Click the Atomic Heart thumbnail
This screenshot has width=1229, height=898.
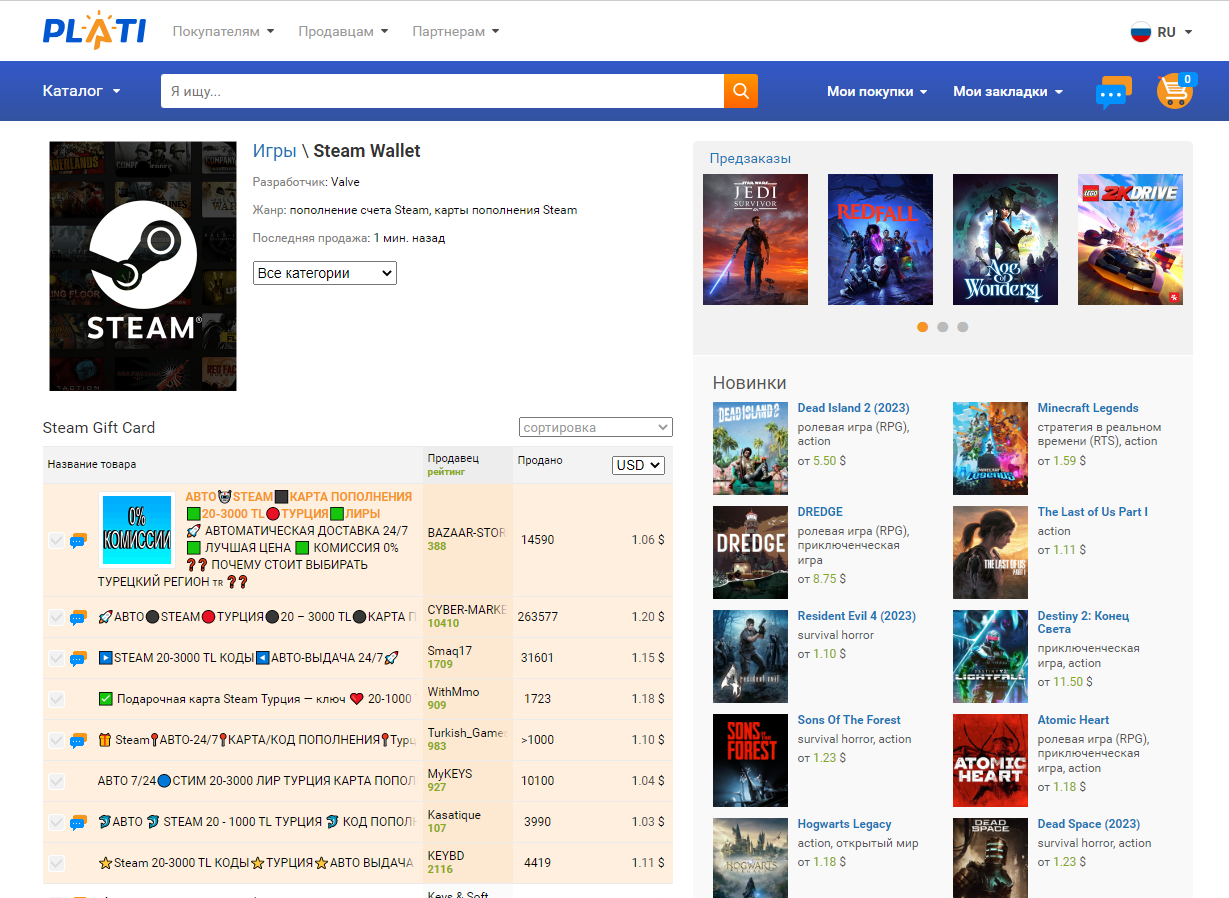pyautogui.click(x=990, y=760)
